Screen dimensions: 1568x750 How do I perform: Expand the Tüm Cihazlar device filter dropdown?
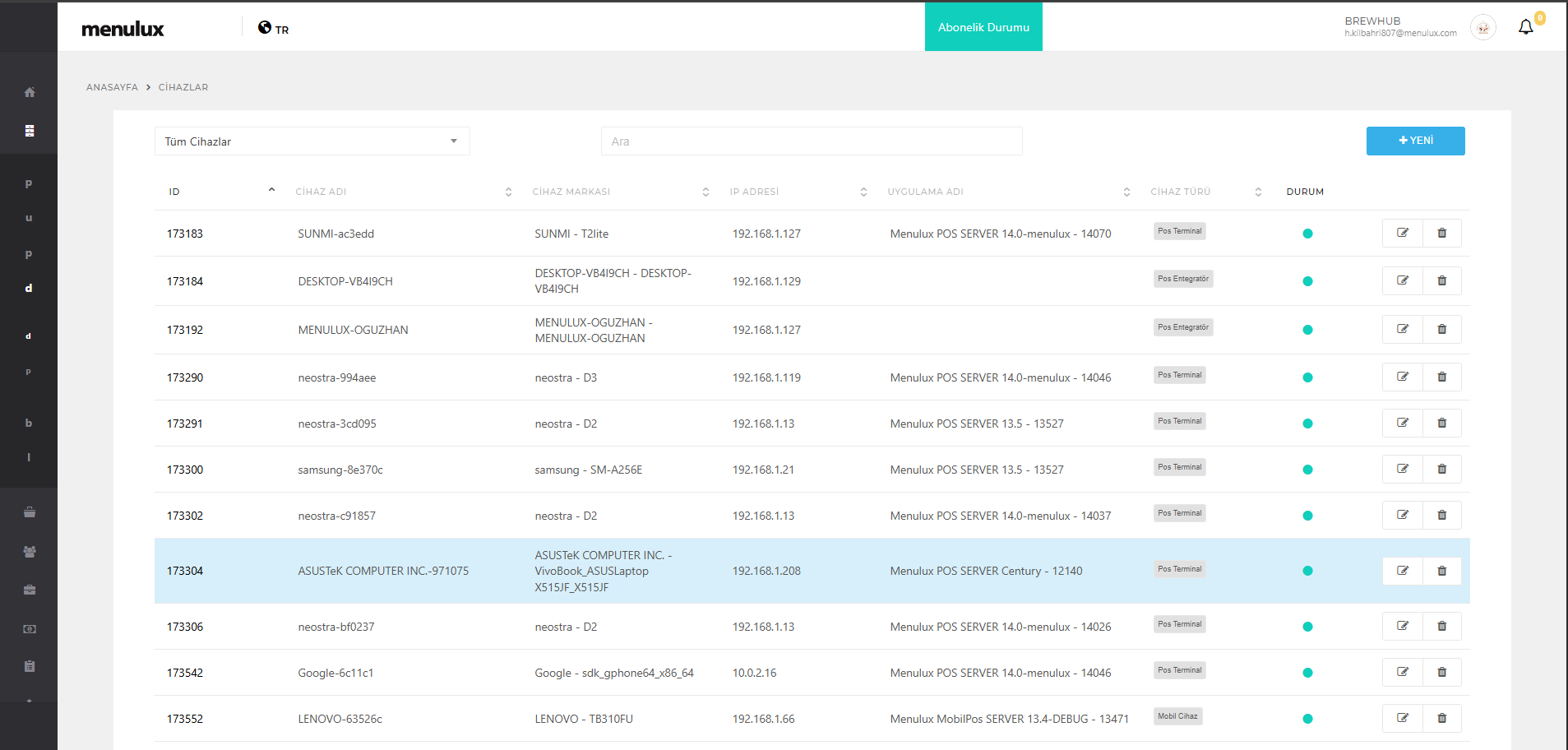coord(312,141)
